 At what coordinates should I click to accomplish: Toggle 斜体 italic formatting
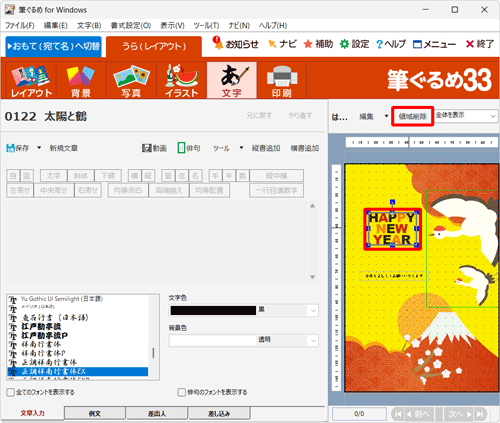pos(81,176)
